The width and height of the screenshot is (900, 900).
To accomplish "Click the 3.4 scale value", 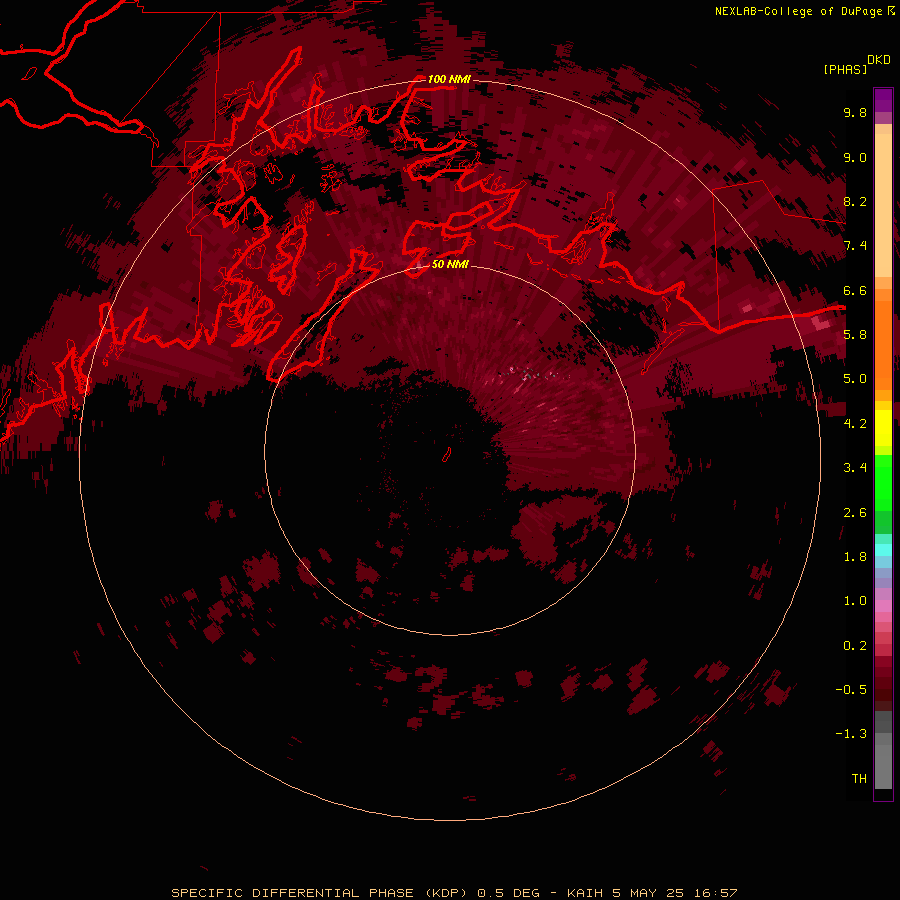I will (855, 468).
